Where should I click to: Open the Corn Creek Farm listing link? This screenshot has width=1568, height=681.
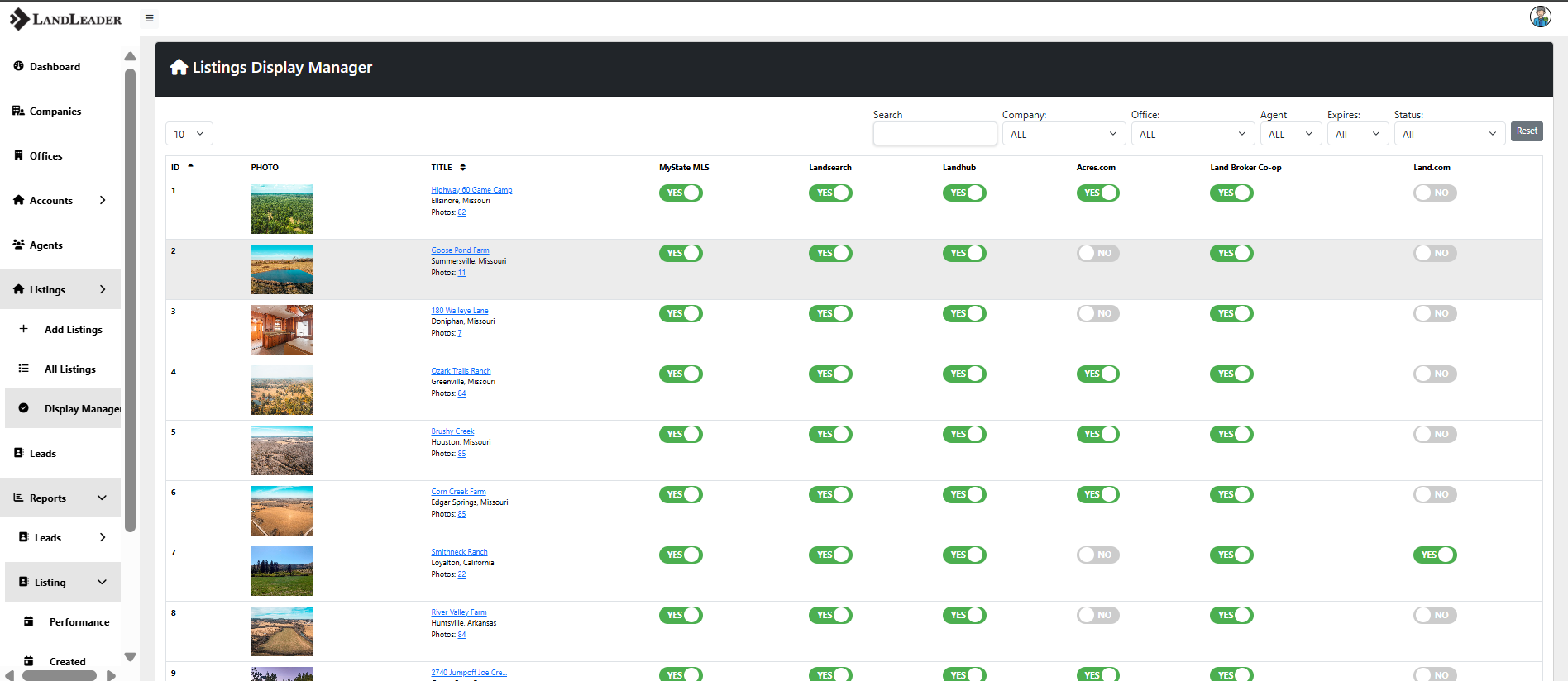pos(458,492)
